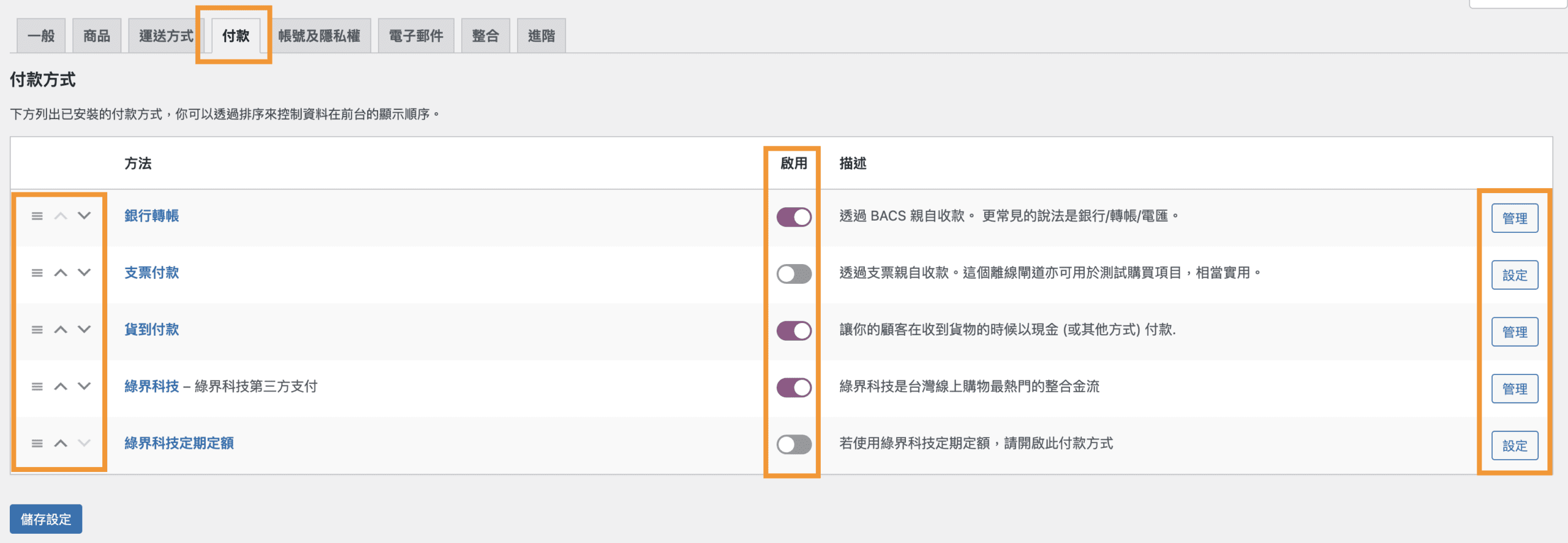The image size is (1568, 543).
Task: Click drag handle icon for 貨到付款 row
Action: 37,330
